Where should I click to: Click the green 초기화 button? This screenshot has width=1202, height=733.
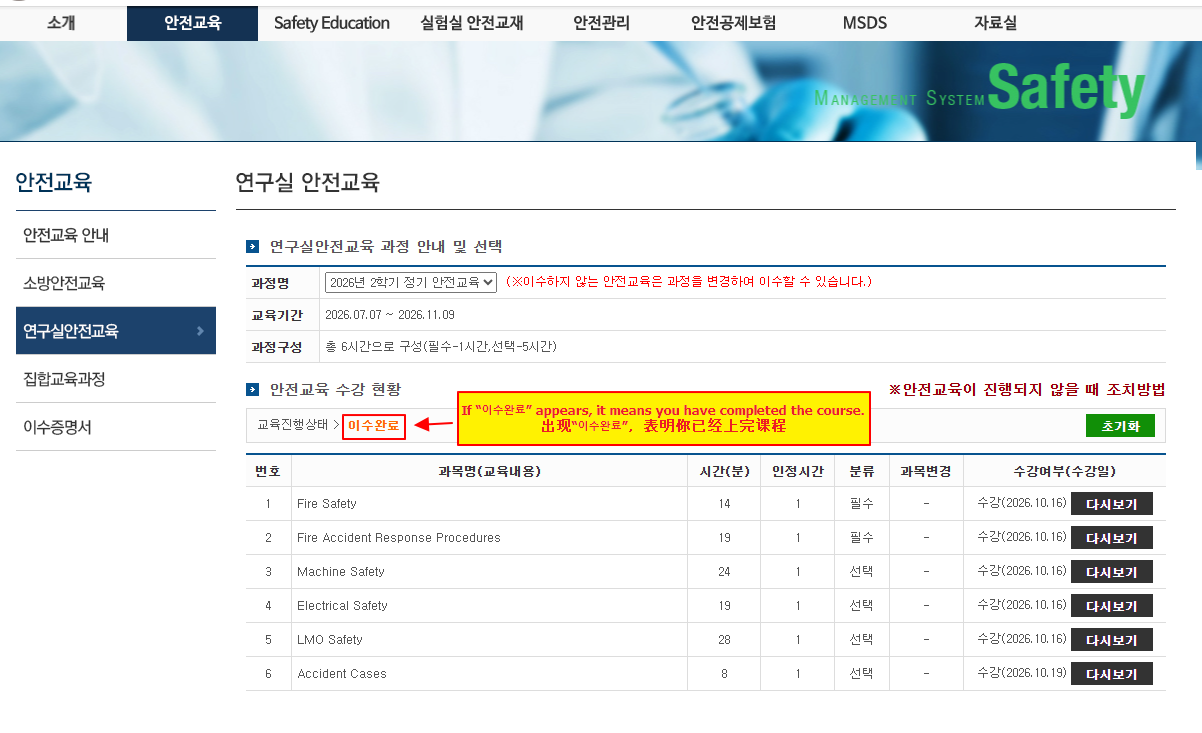point(1120,426)
